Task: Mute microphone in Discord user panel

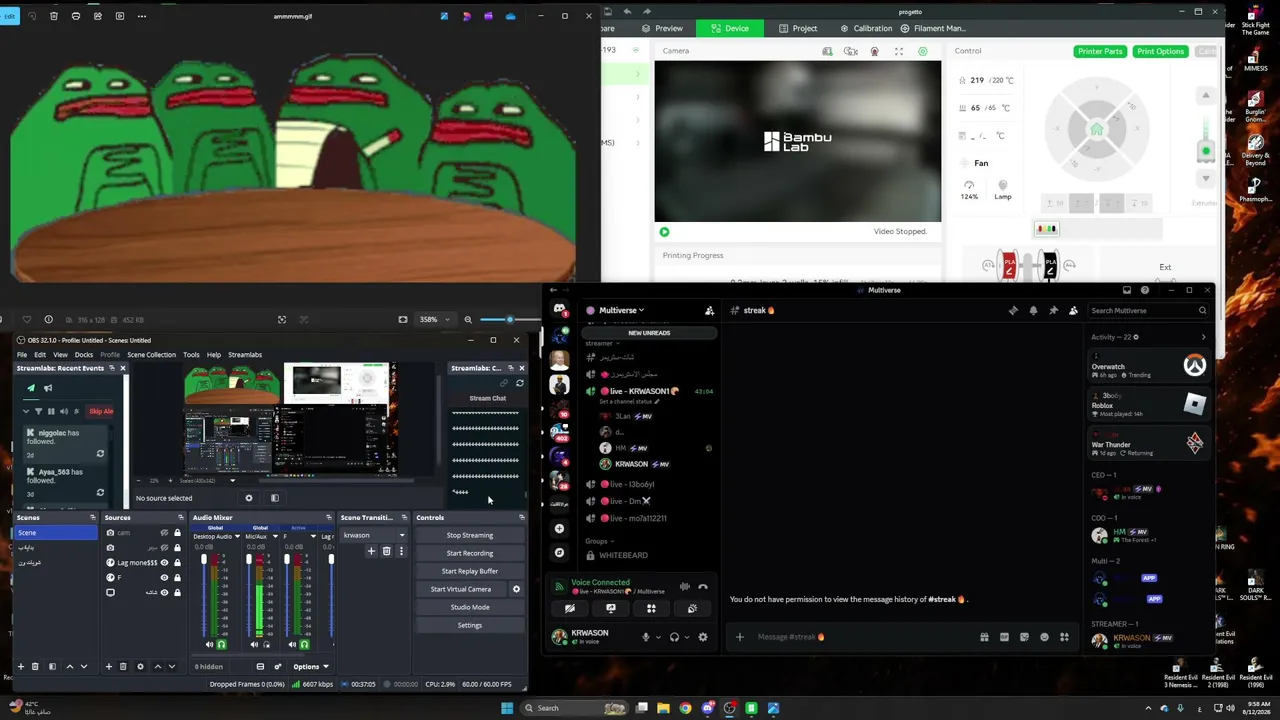Action: coord(646,637)
